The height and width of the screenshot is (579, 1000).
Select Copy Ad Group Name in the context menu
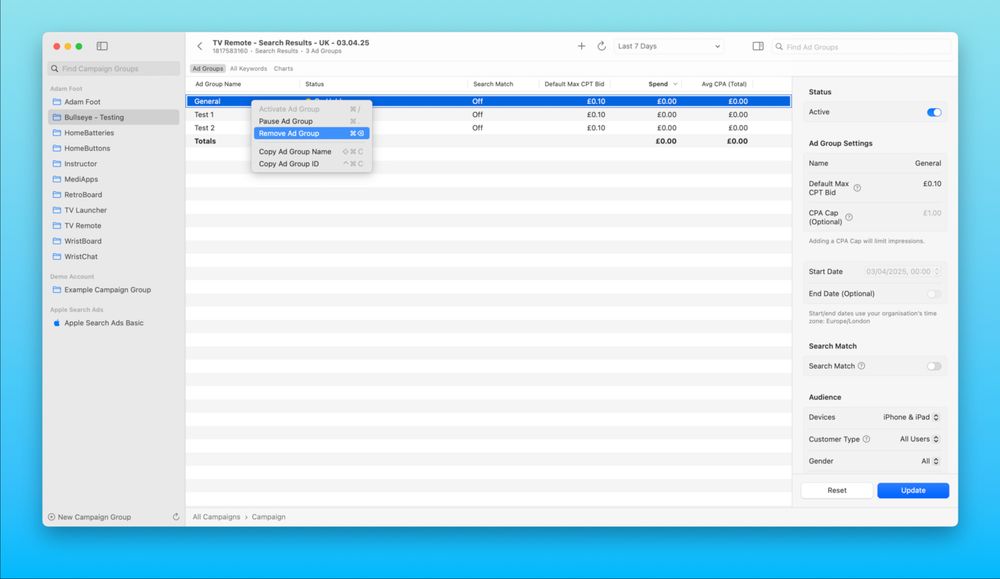coord(311,152)
